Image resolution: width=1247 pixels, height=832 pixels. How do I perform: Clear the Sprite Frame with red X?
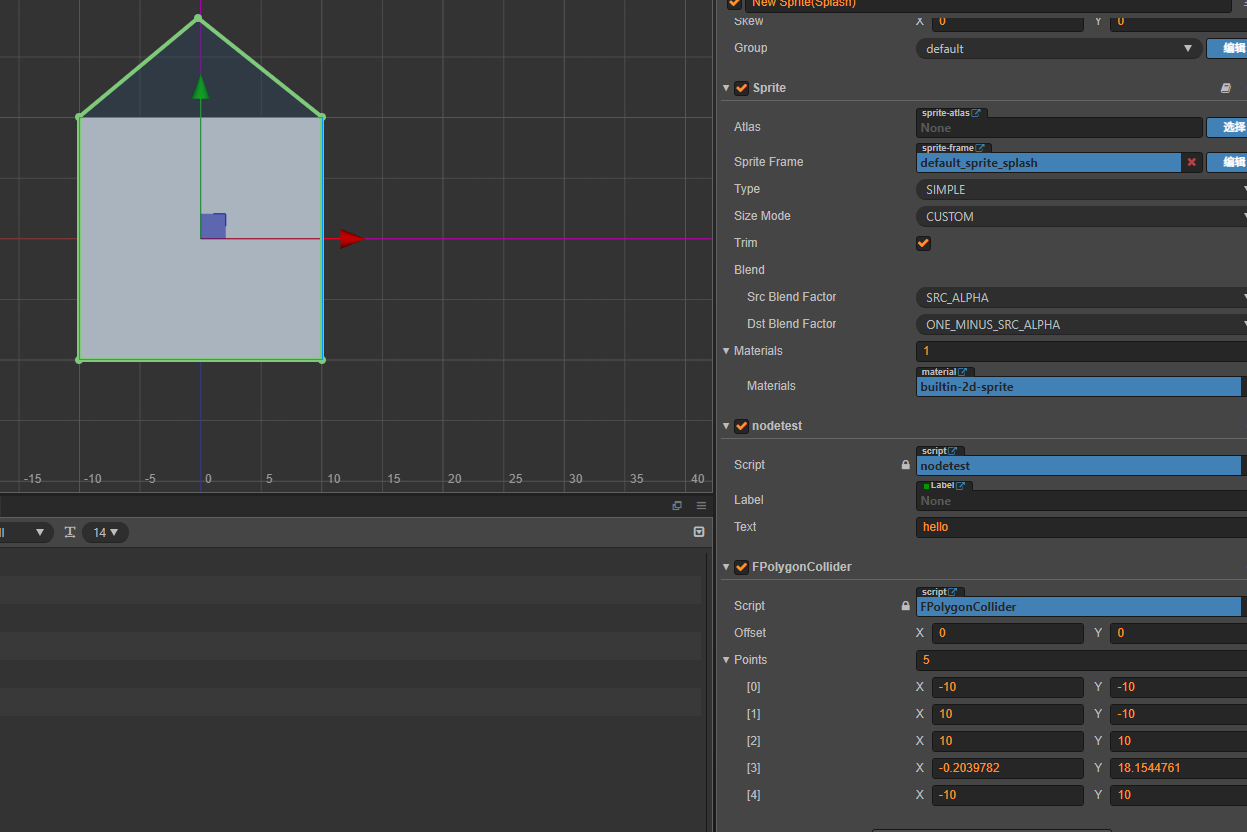point(1191,162)
